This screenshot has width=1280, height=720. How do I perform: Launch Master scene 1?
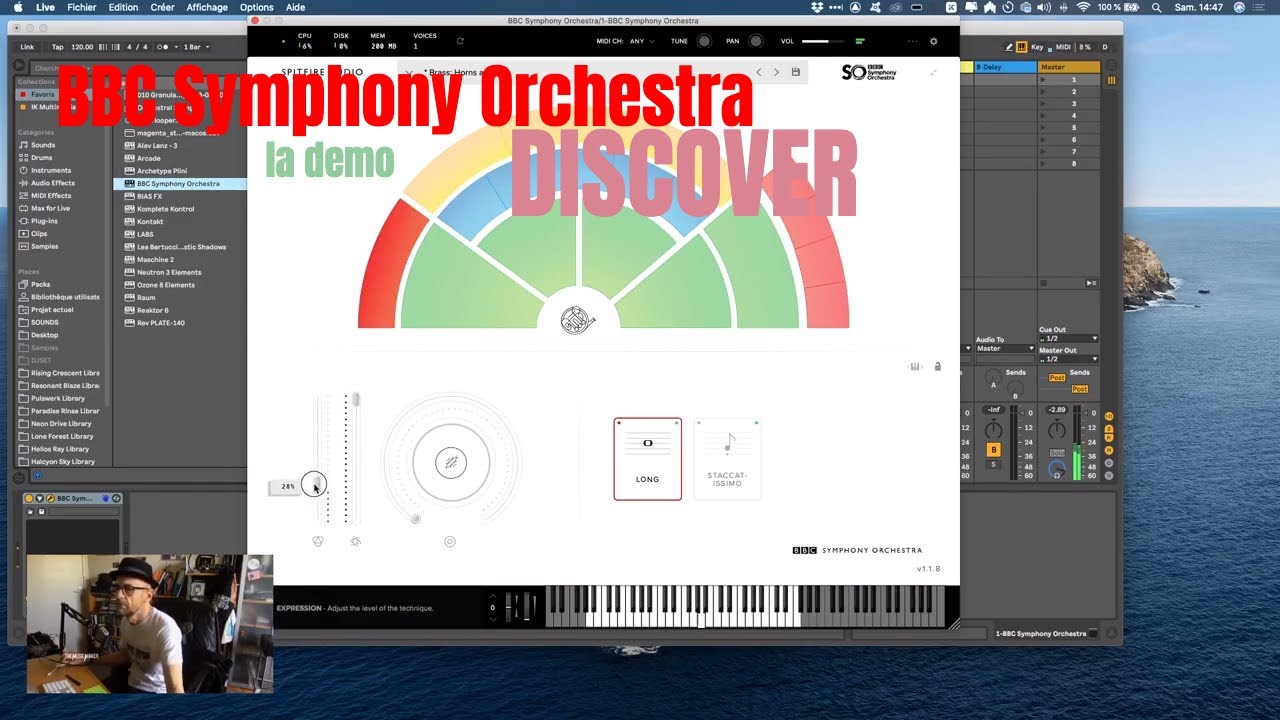pos(1043,79)
